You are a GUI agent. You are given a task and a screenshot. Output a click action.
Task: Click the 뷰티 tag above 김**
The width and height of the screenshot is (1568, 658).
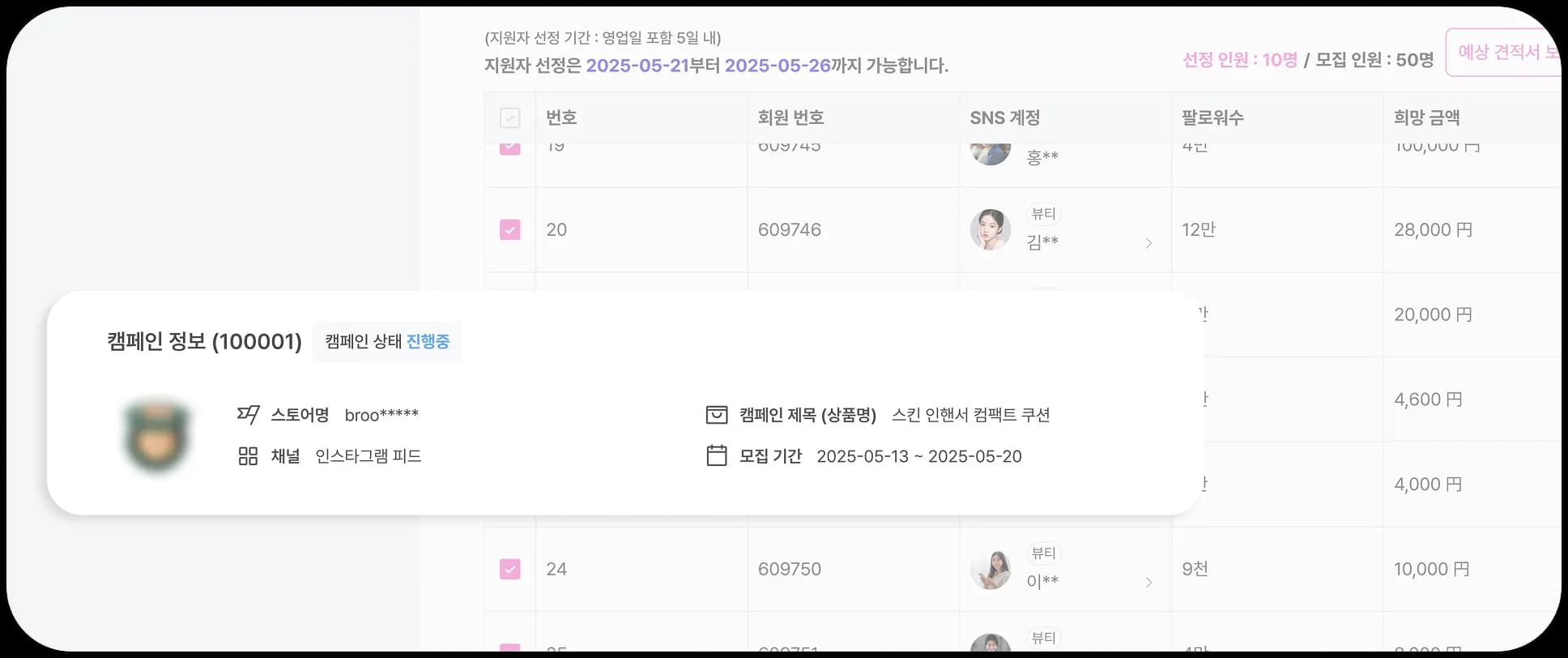pyautogui.click(x=1043, y=214)
